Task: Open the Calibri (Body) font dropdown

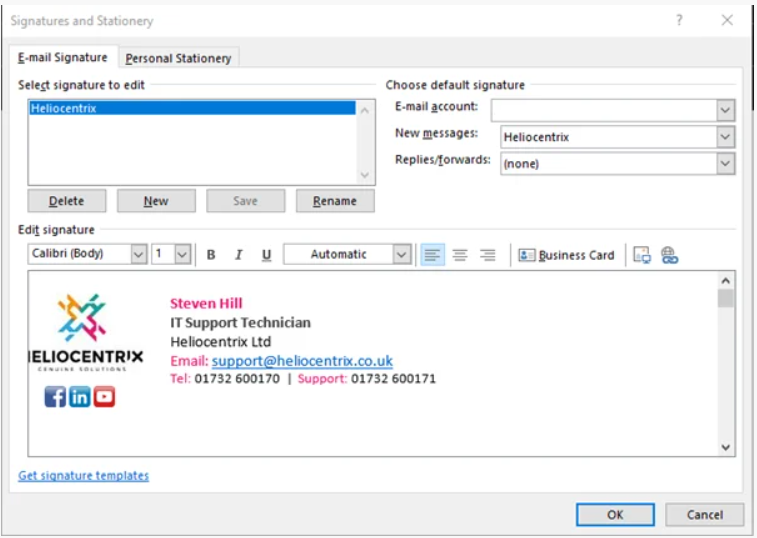Action: click(x=139, y=254)
